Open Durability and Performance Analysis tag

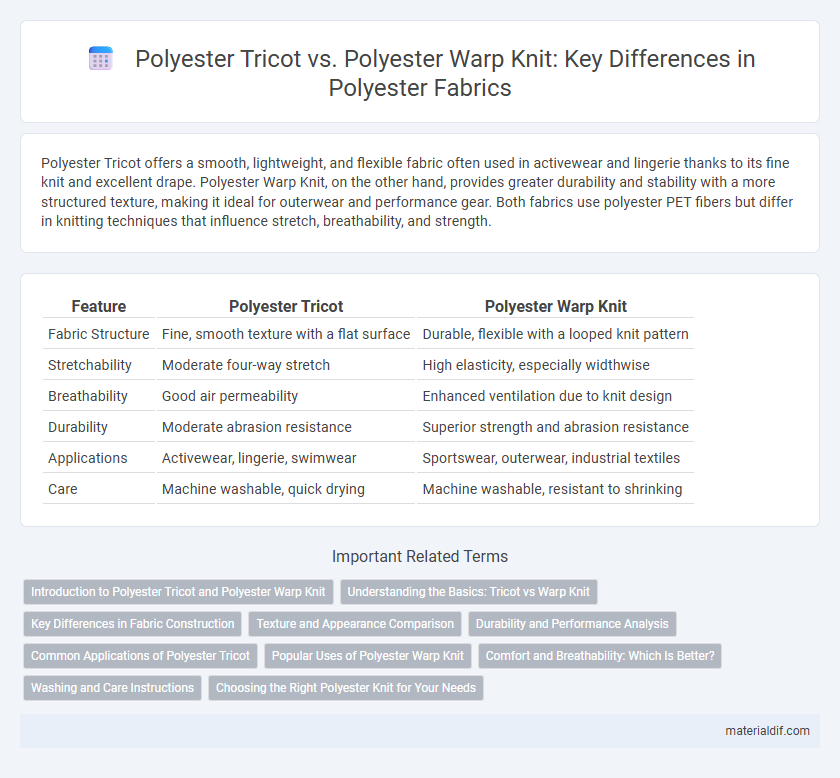tap(572, 624)
